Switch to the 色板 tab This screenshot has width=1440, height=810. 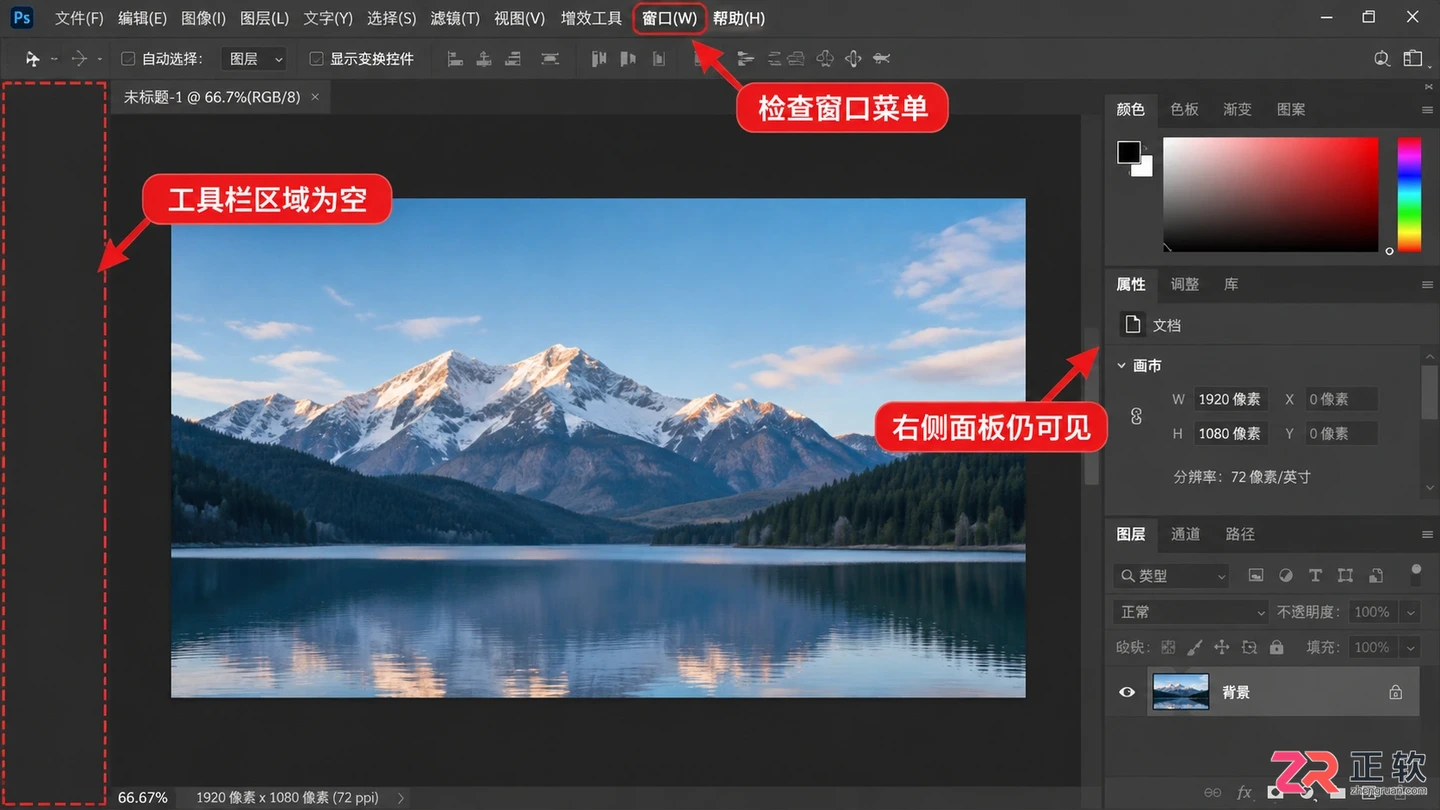pyautogui.click(x=1184, y=109)
